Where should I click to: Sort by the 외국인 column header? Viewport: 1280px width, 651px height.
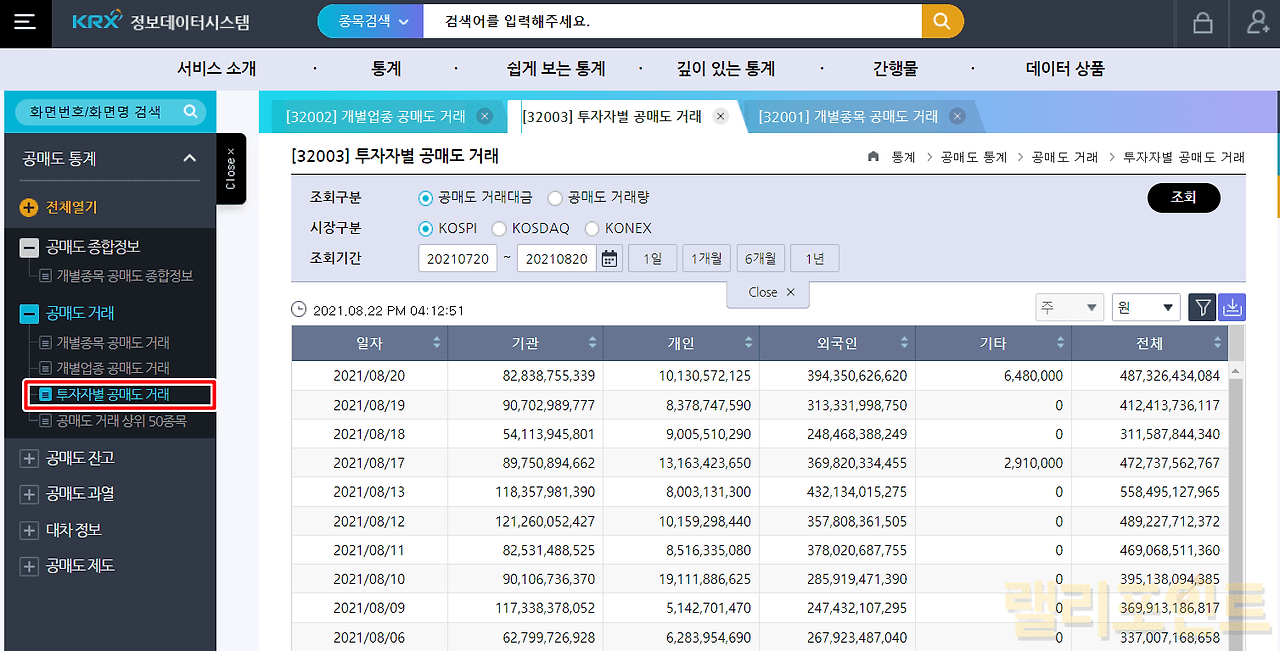click(x=837, y=343)
